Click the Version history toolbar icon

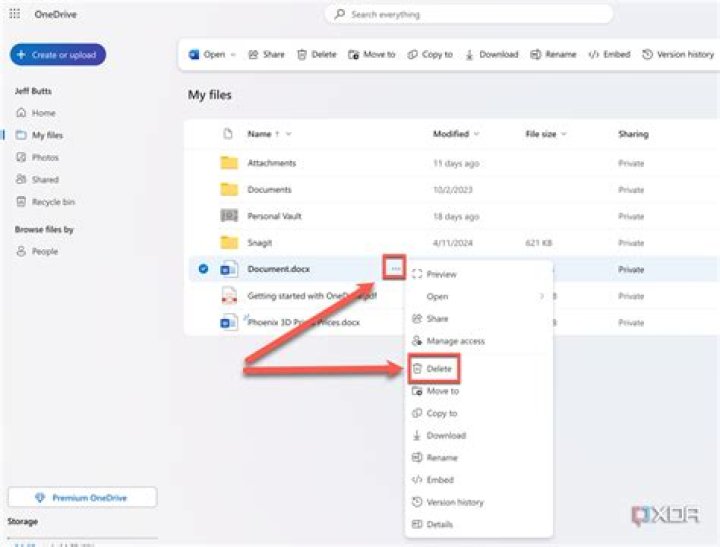[647, 55]
